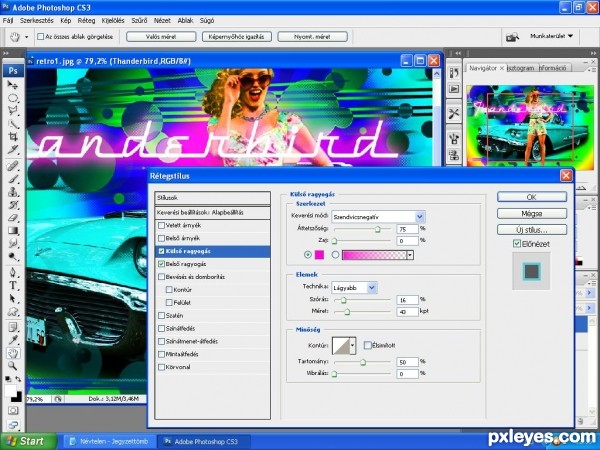Screen dimensions: 600x450
Task: Uncheck the Belső ragyogás checkbox
Action: coord(161,264)
